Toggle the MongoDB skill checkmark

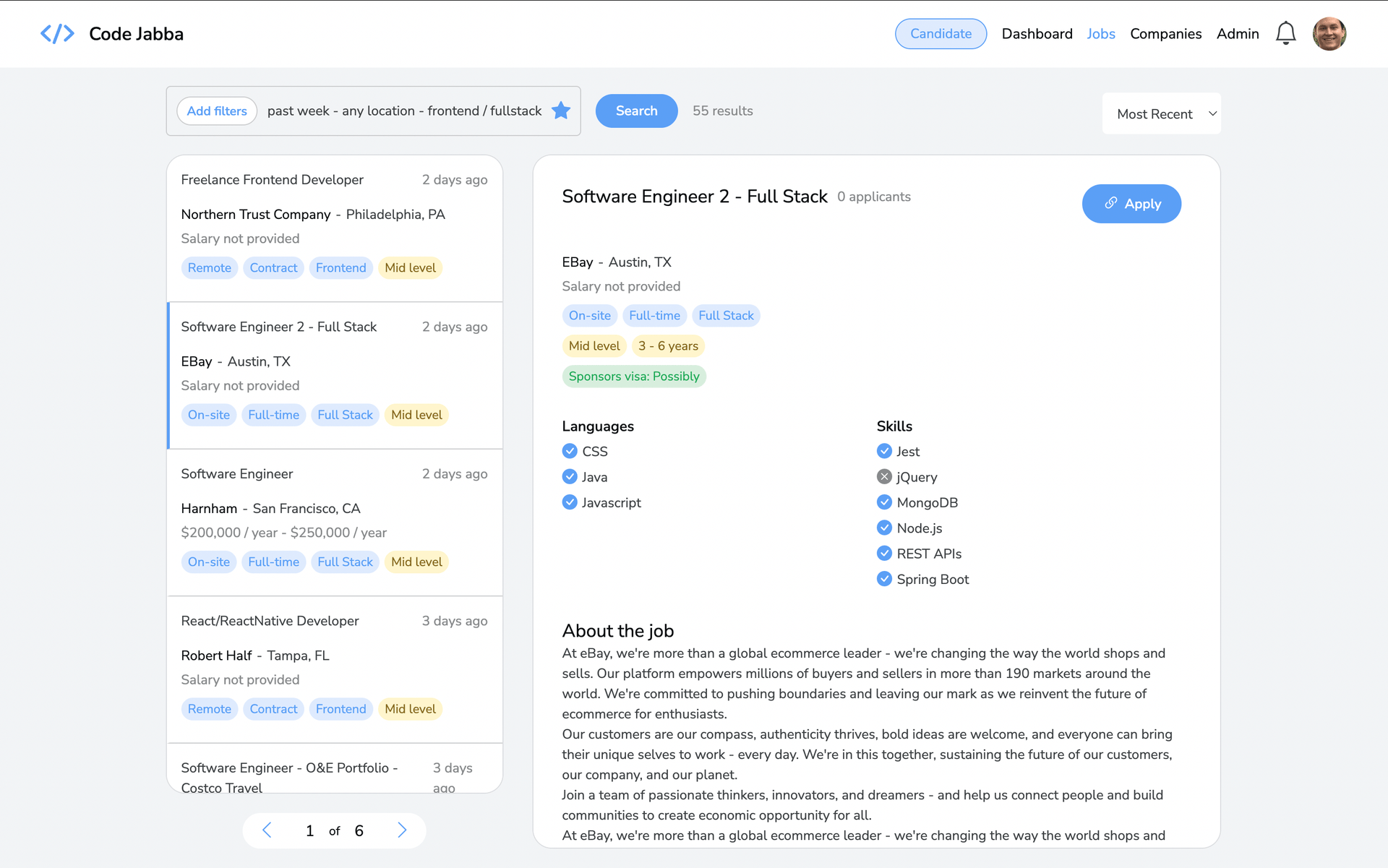pos(884,502)
